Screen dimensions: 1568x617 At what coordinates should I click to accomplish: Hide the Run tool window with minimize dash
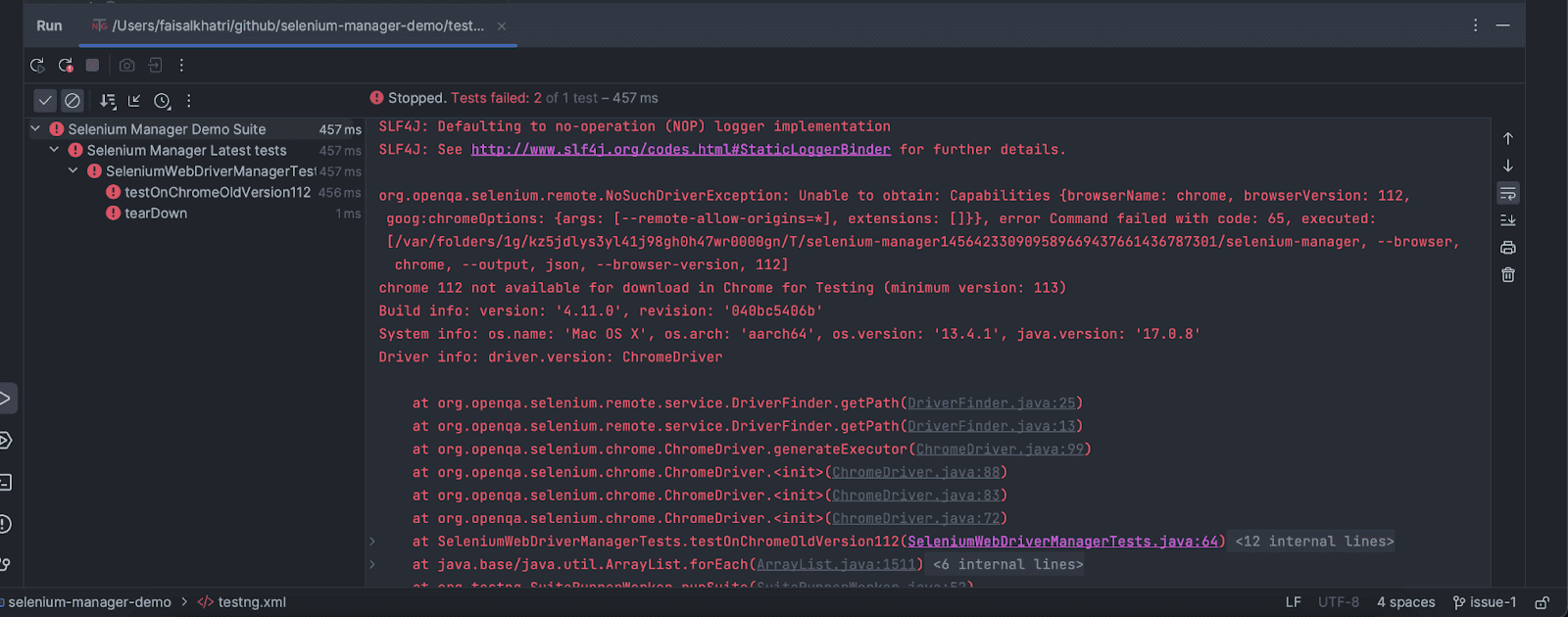(1503, 25)
